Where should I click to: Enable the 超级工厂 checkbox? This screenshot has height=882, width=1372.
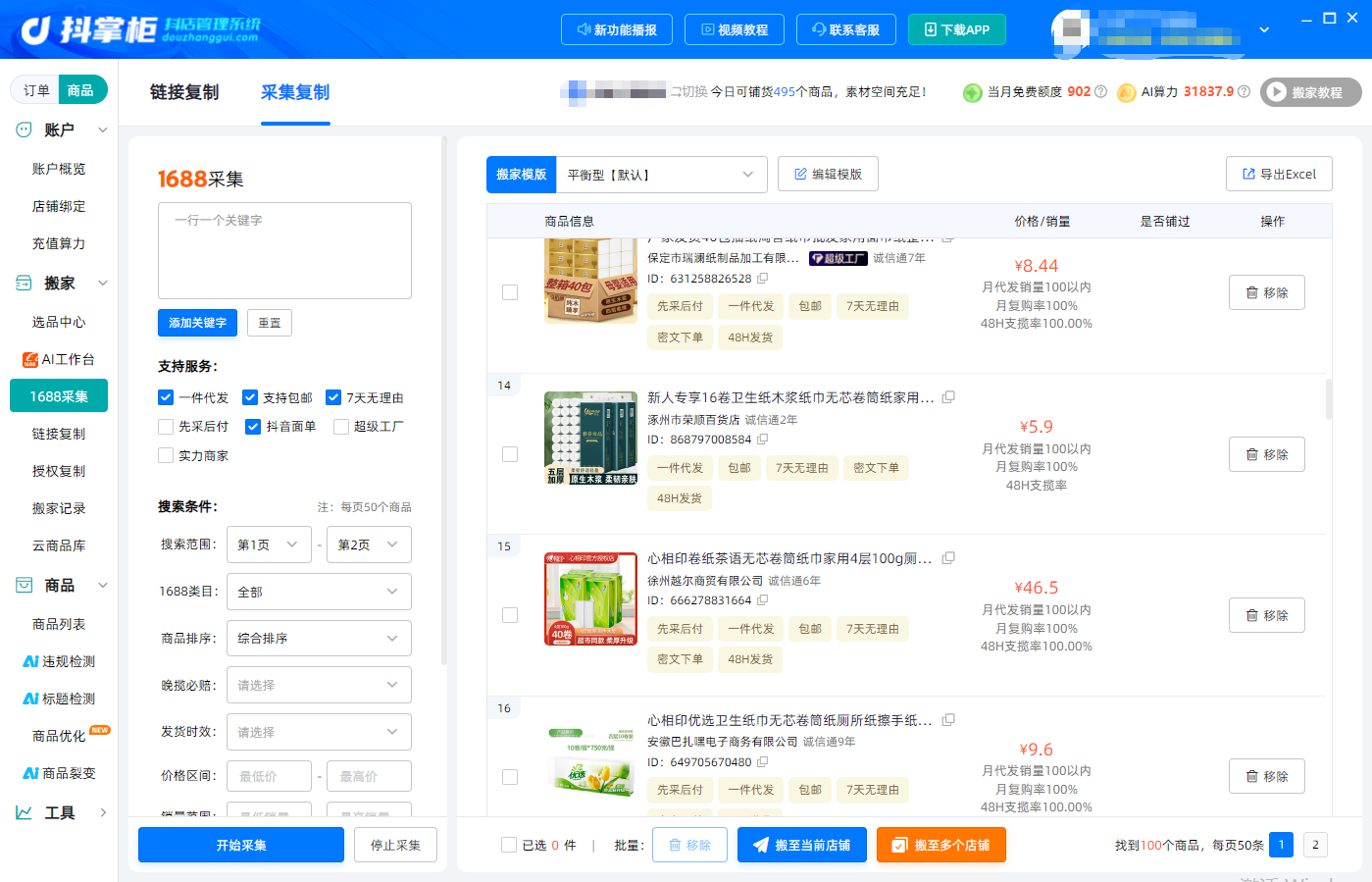pos(341,426)
